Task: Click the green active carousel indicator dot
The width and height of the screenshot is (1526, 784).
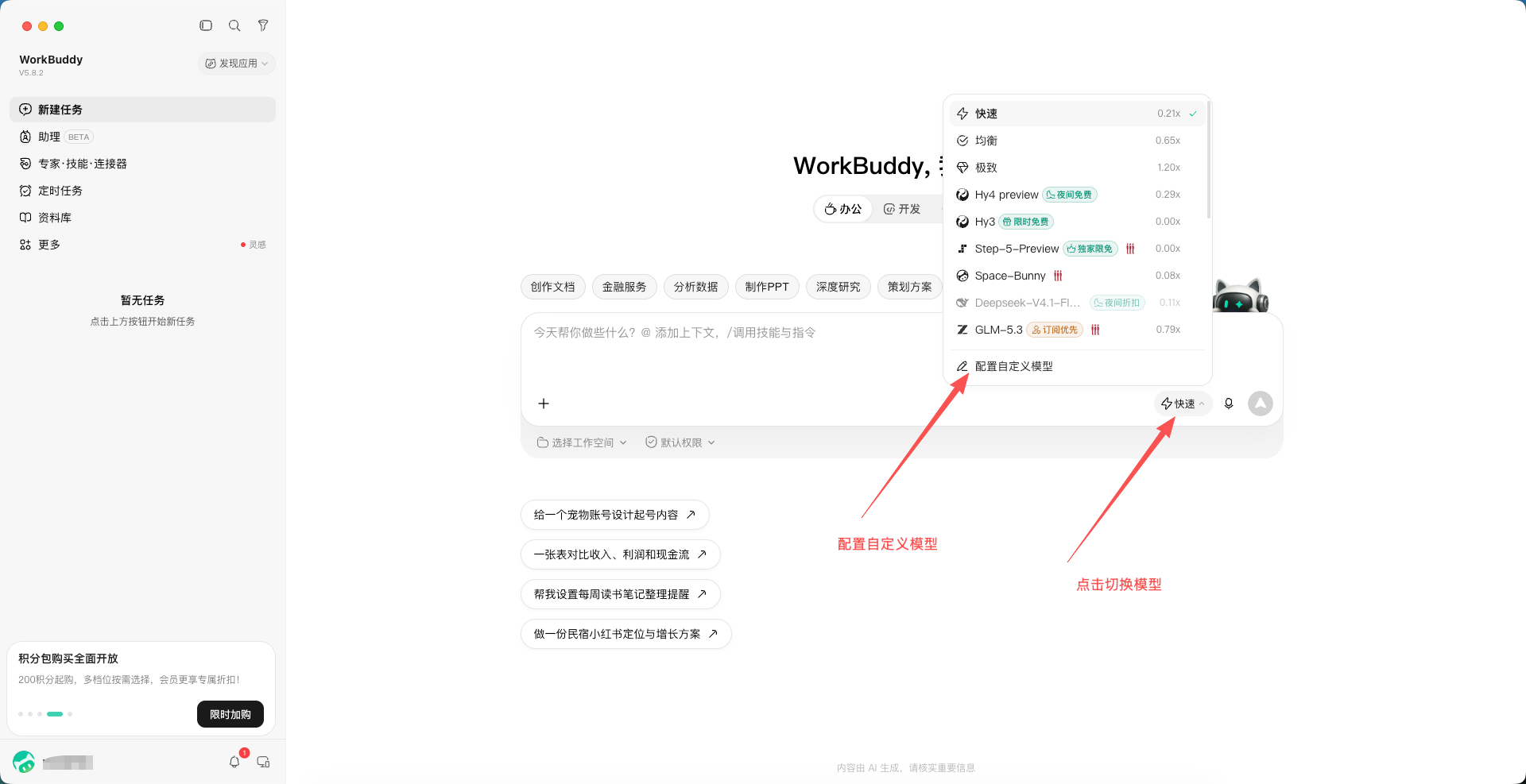Action: click(55, 714)
